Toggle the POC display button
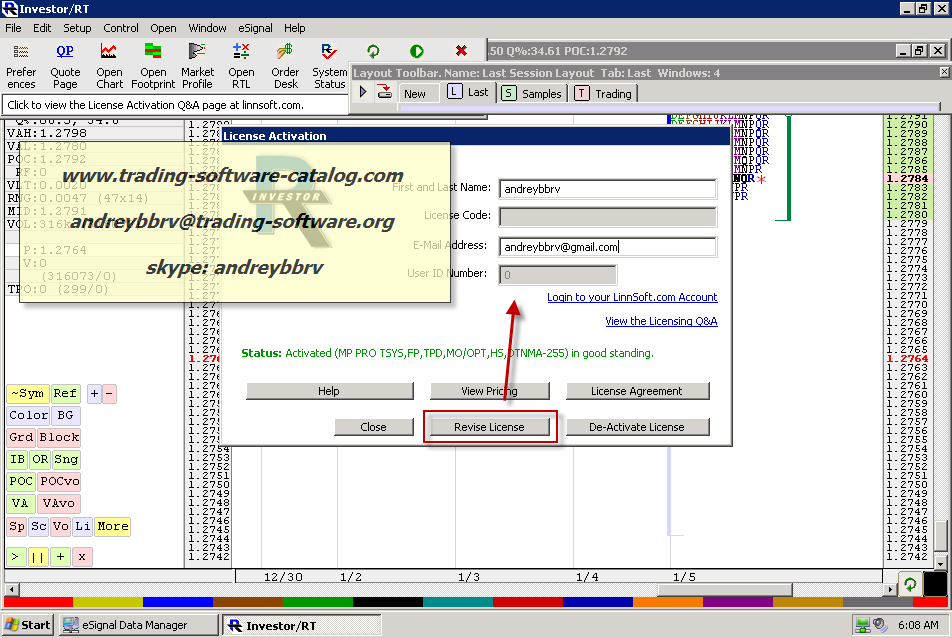Image resolution: width=952 pixels, height=638 pixels. point(19,482)
